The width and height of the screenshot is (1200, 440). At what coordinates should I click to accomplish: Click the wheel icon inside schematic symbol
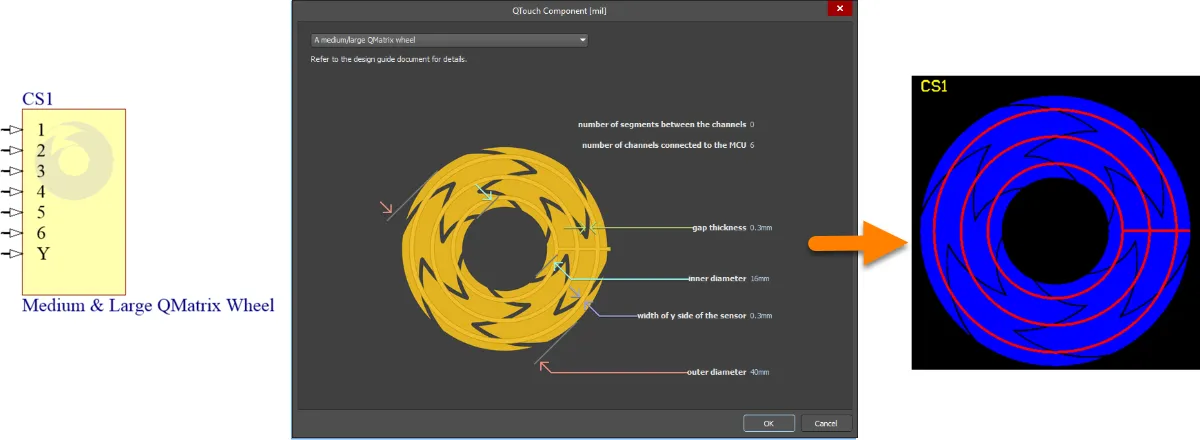coord(77,160)
